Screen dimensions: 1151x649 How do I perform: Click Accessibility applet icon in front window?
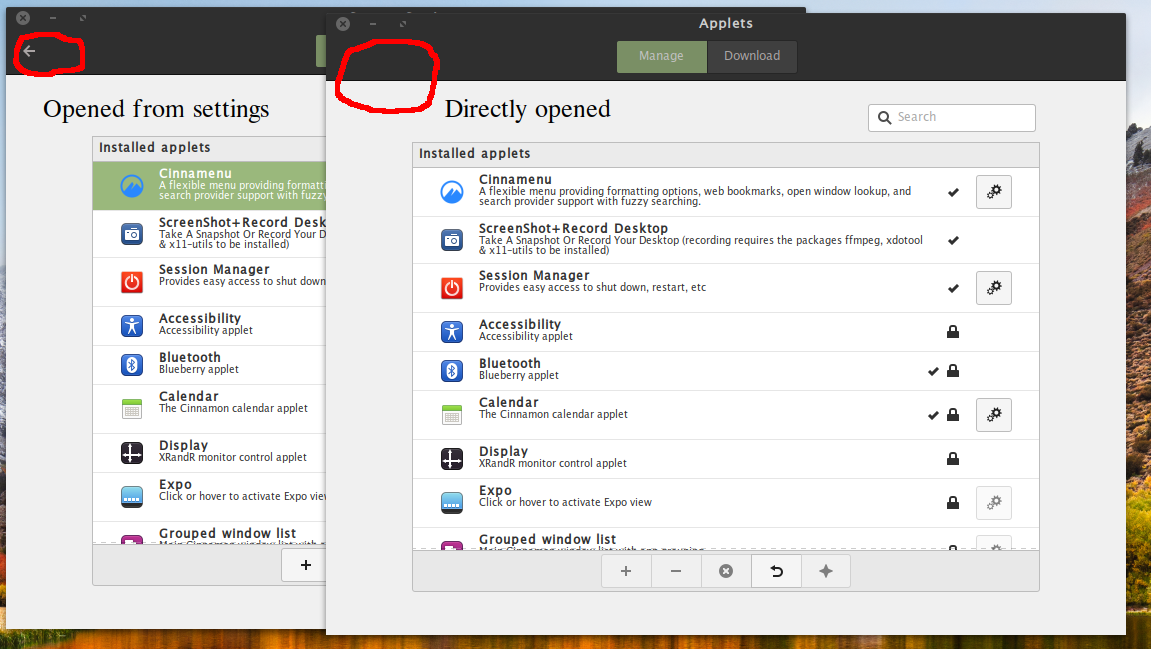point(451,332)
